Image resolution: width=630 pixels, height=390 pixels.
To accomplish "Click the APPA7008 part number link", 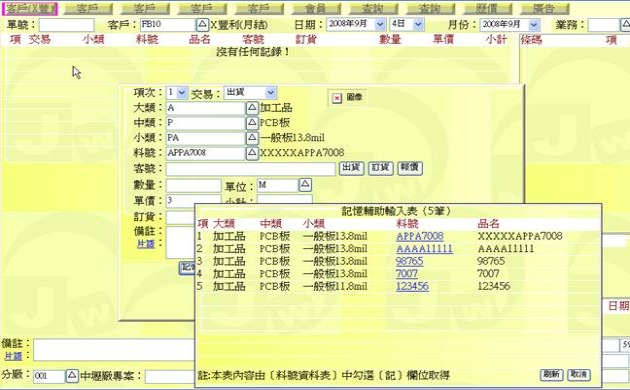I will point(419,236).
